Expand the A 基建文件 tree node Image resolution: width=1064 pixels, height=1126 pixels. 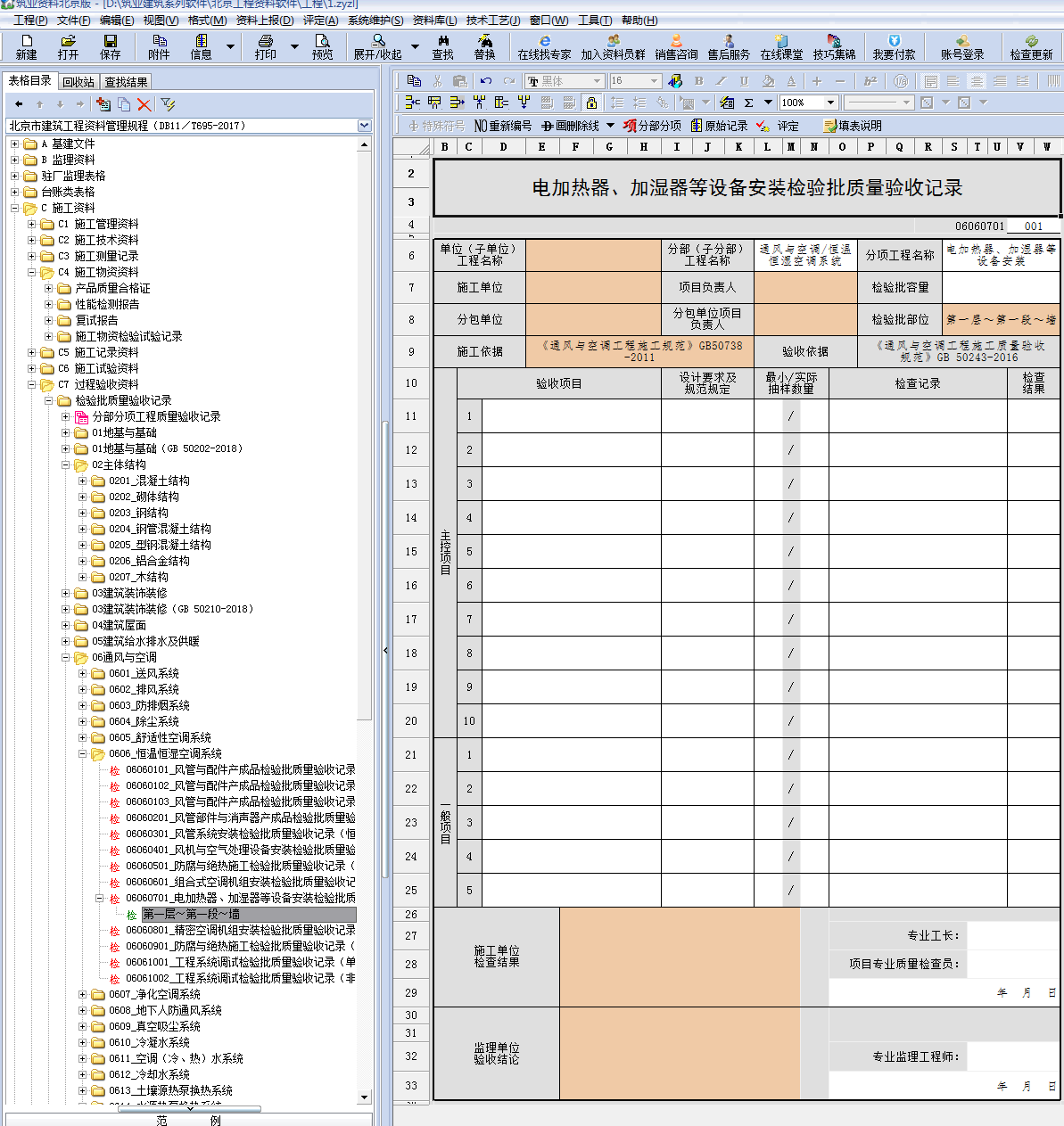pyautogui.click(x=14, y=144)
